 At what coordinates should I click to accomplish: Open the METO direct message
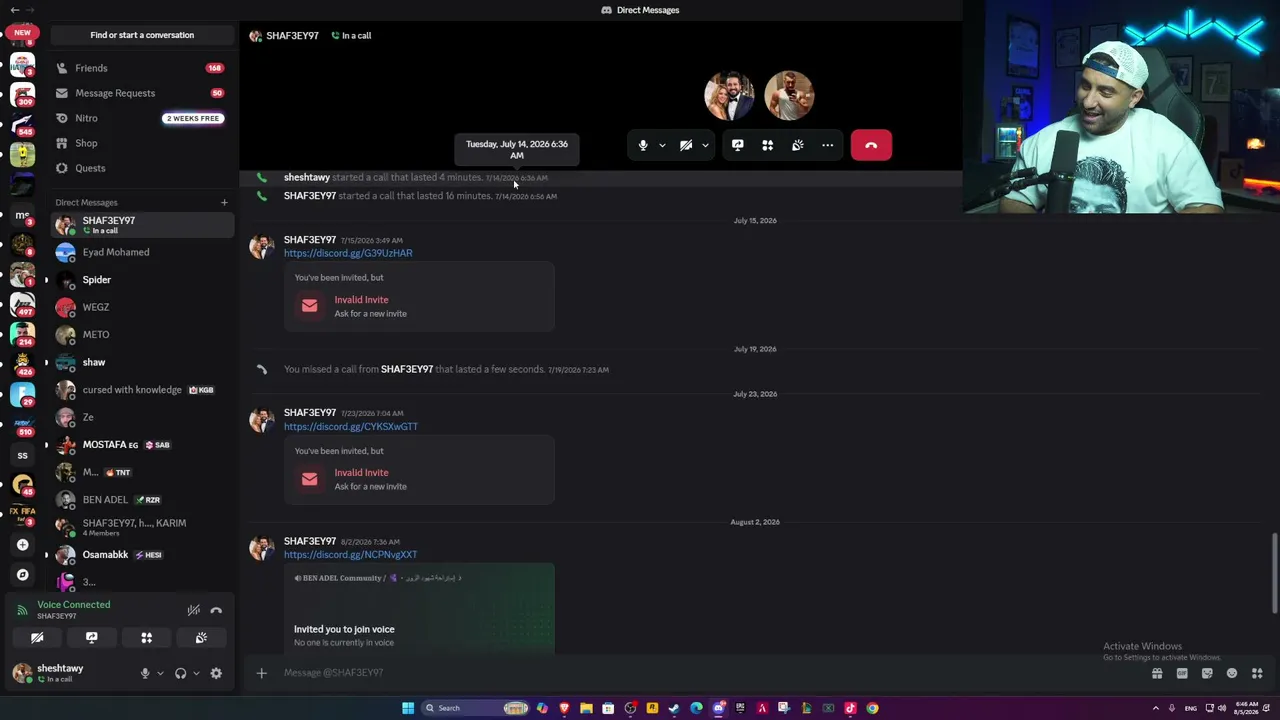tap(142, 335)
